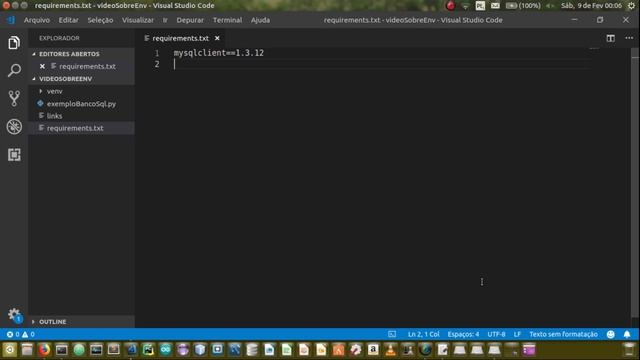Image resolution: width=640 pixels, height=360 pixels.
Task: Expand the Outline panel
Action: tap(53, 322)
